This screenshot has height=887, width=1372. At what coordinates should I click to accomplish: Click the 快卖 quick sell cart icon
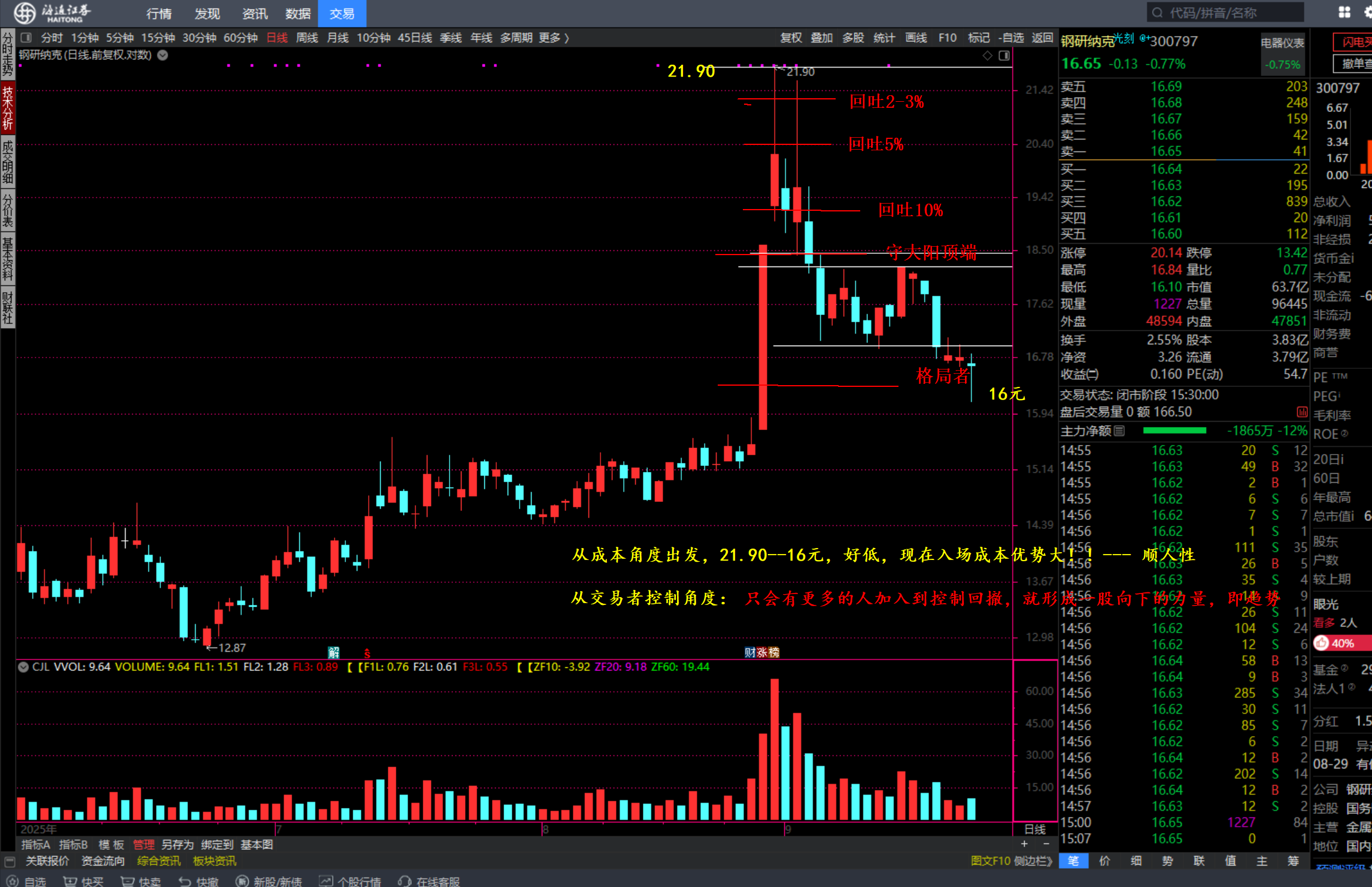(x=128, y=881)
